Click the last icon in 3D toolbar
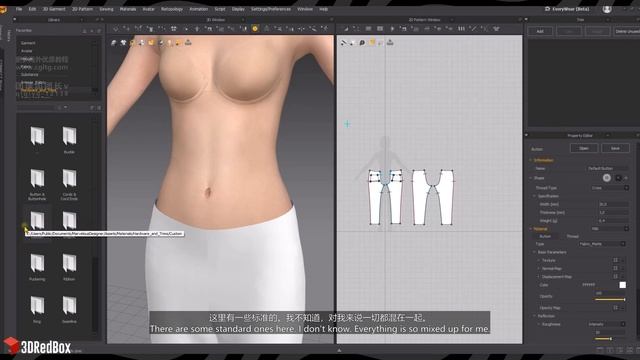 coord(324,29)
